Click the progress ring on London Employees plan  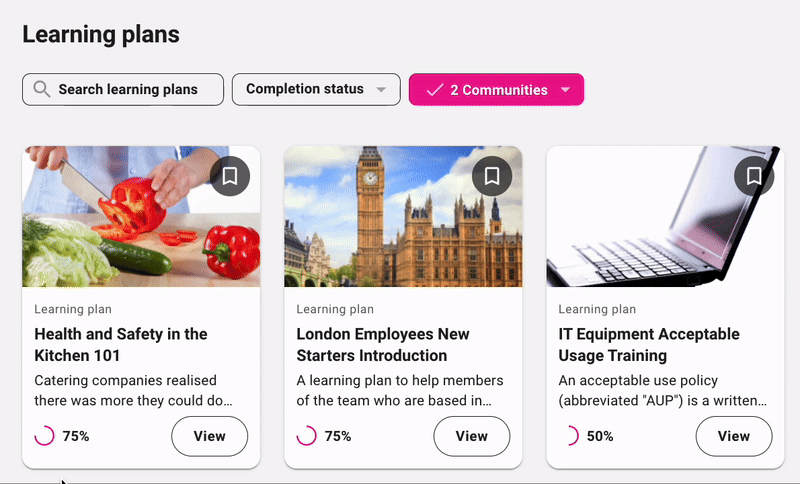click(x=307, y=436)
